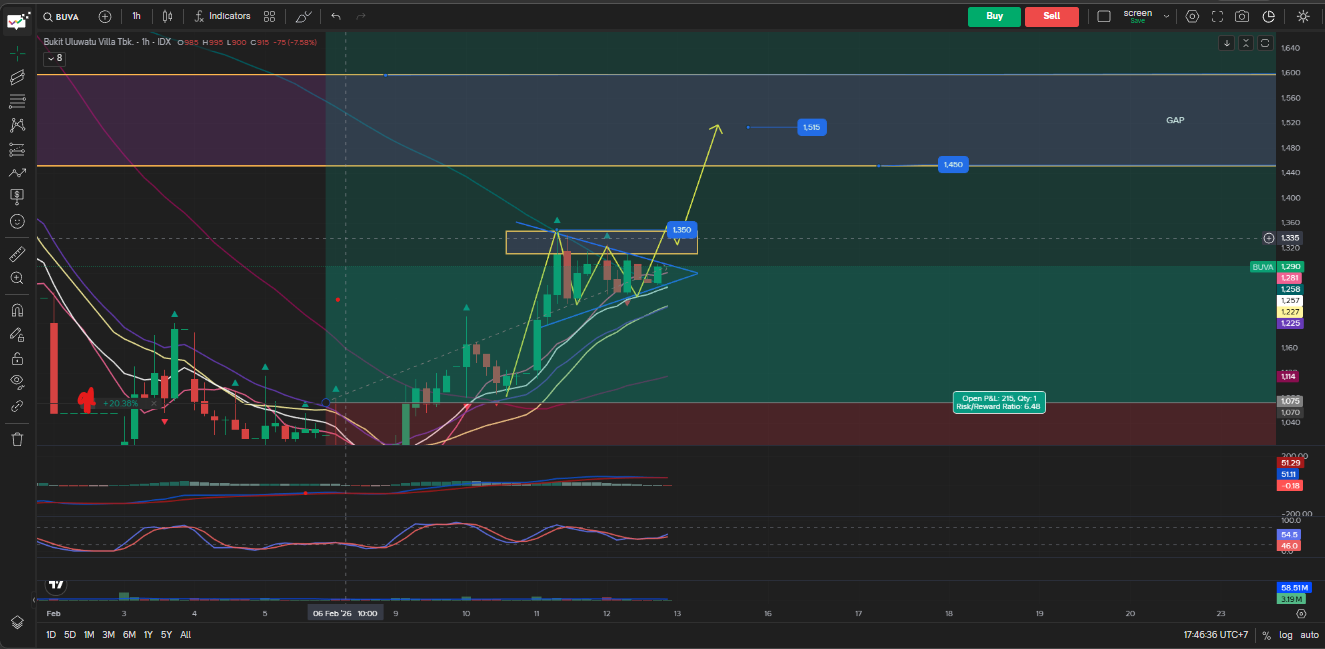The height and width of the screenshot is (649, 1325).
Task: Open the drawing templates brush menu
Action: click(x=304, y=16)
